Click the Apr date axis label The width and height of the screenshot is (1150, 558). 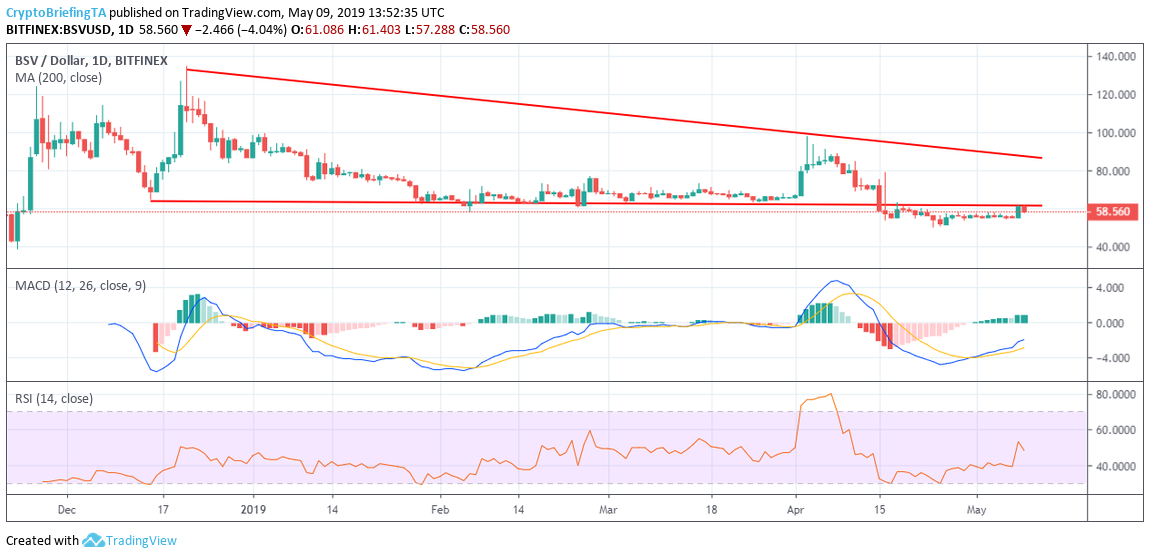pos(796,508)
